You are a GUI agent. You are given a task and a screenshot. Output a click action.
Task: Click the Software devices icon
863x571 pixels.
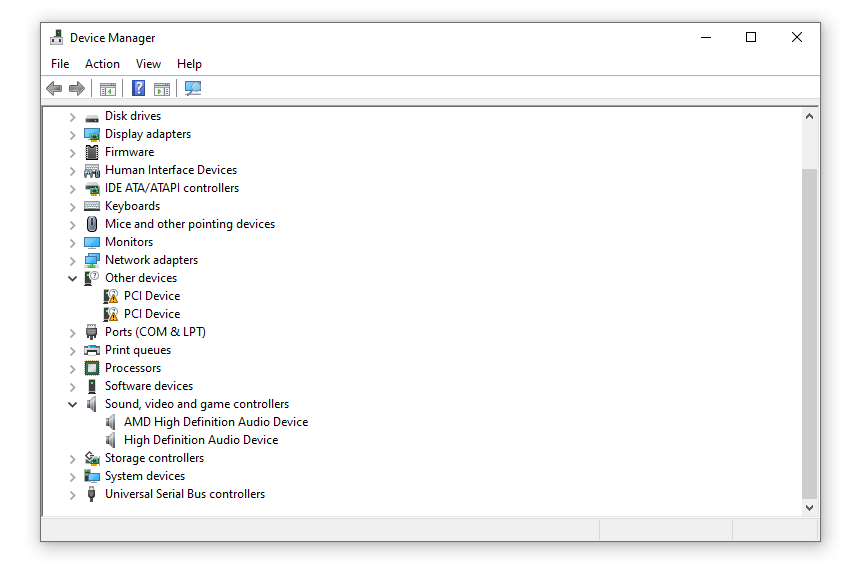point(92,386)
